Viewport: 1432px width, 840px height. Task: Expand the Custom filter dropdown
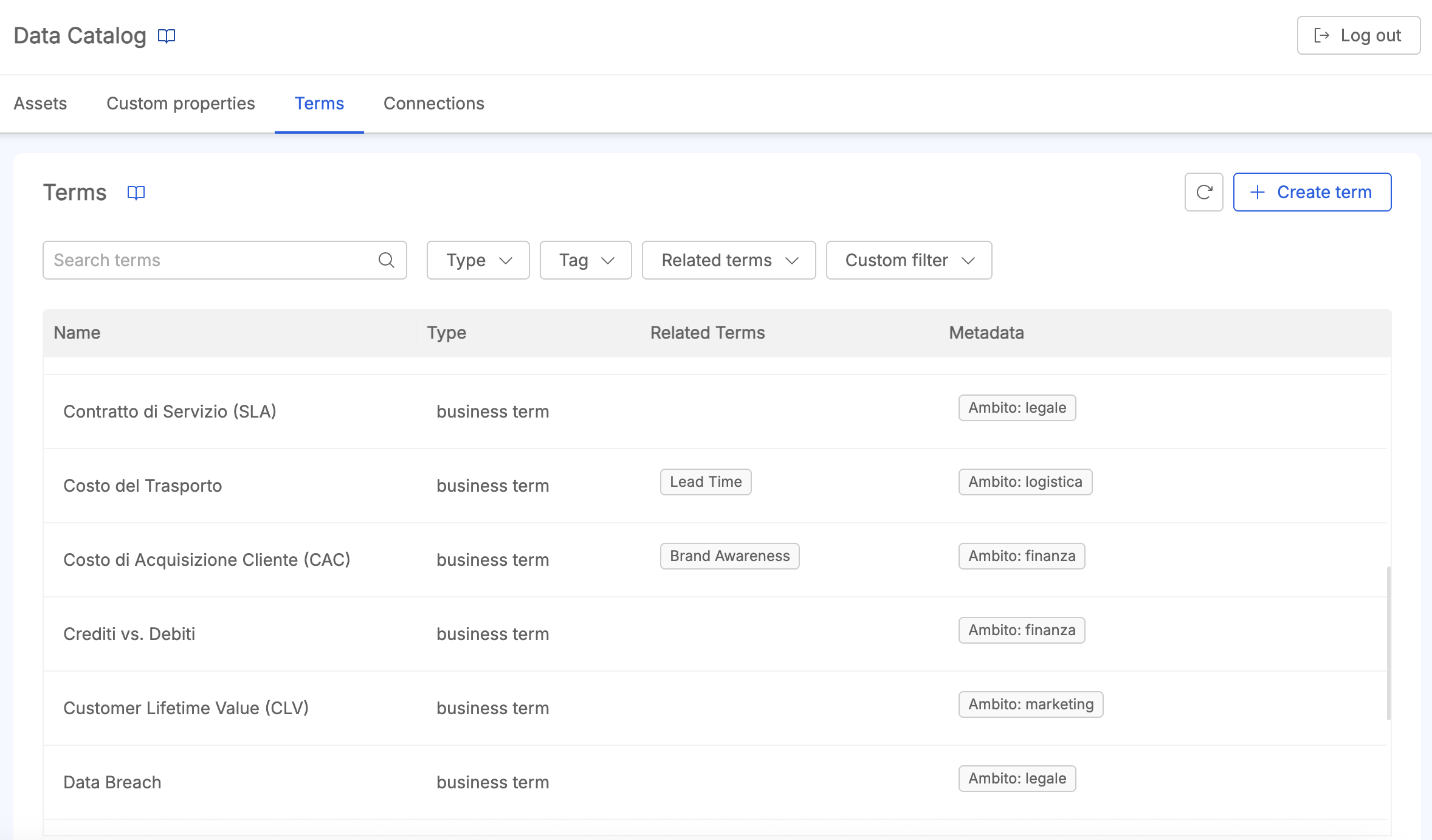(x=909, y=260)
